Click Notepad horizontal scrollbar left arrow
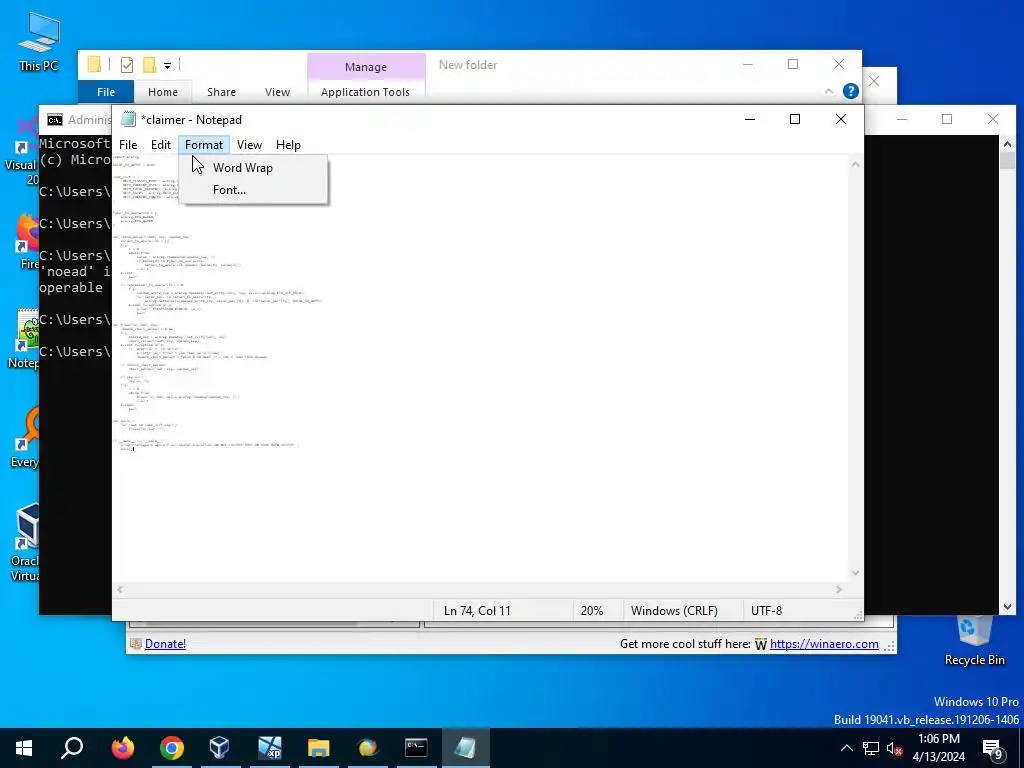The height and width of the screenshot is (768, 1024). (x=120, y=589)
